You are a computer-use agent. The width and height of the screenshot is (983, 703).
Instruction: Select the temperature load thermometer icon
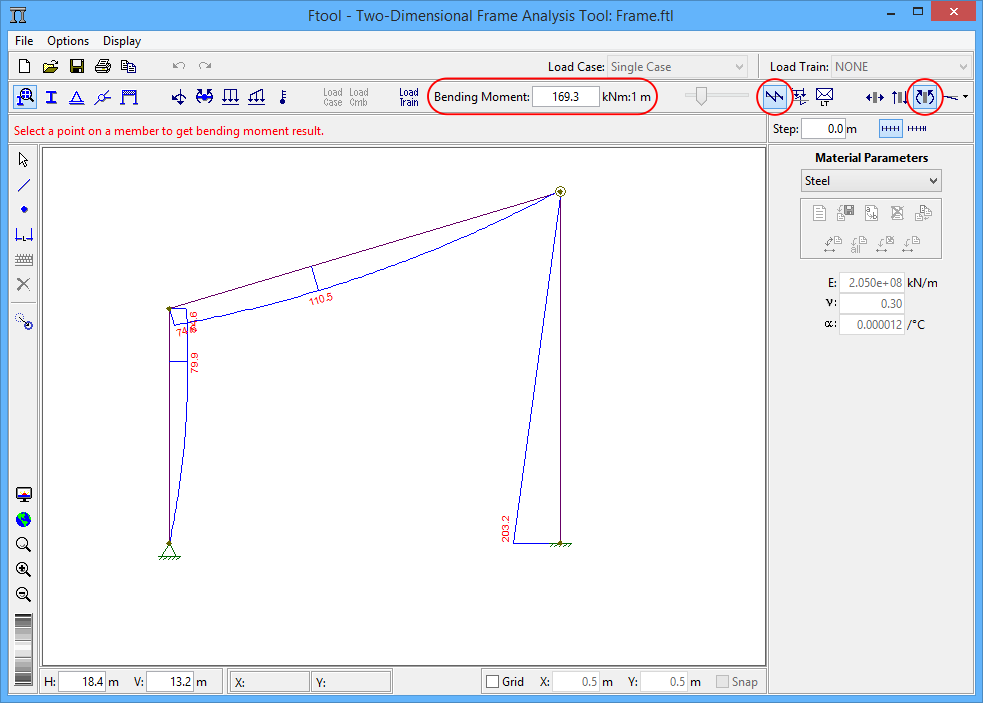283,97
